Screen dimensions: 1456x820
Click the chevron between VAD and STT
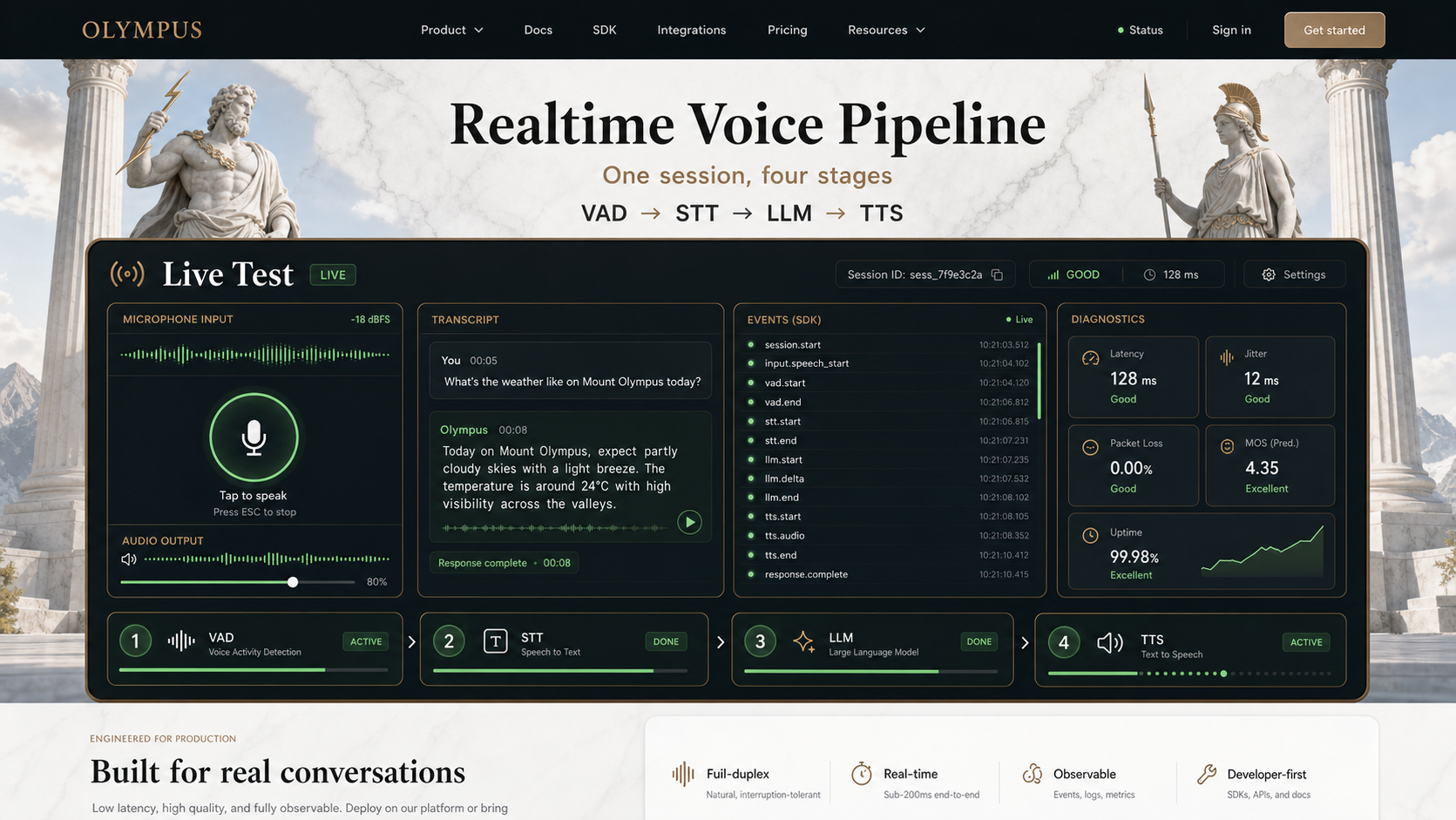[411, 642]
